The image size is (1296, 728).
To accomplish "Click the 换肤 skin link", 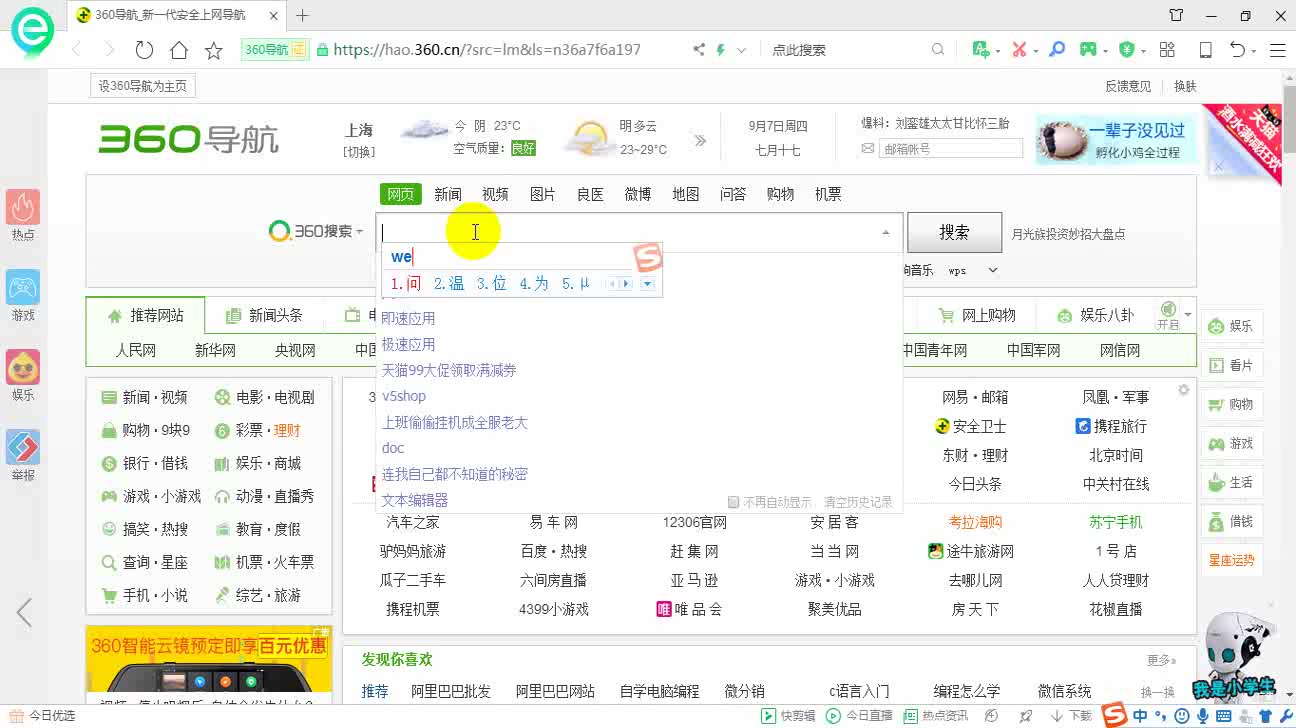I will coord(1185,86).
